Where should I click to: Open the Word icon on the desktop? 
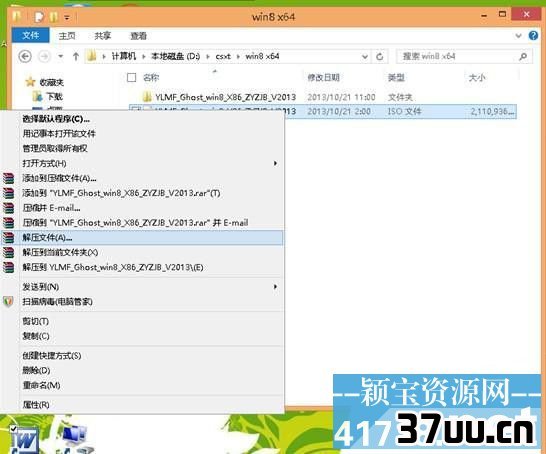pyautogui.click(x=24, y=440)
